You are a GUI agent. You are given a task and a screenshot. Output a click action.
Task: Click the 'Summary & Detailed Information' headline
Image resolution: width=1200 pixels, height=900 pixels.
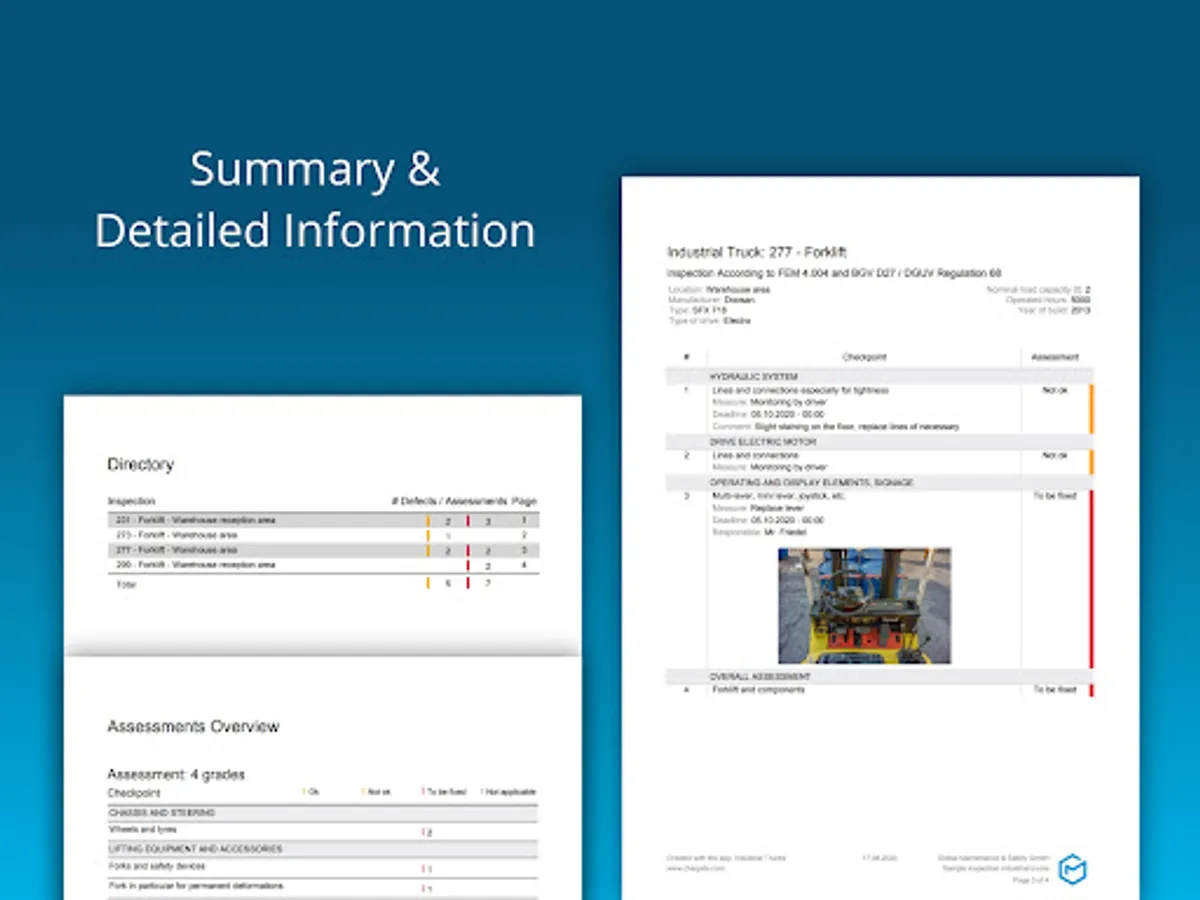click(x=315, y=200)
